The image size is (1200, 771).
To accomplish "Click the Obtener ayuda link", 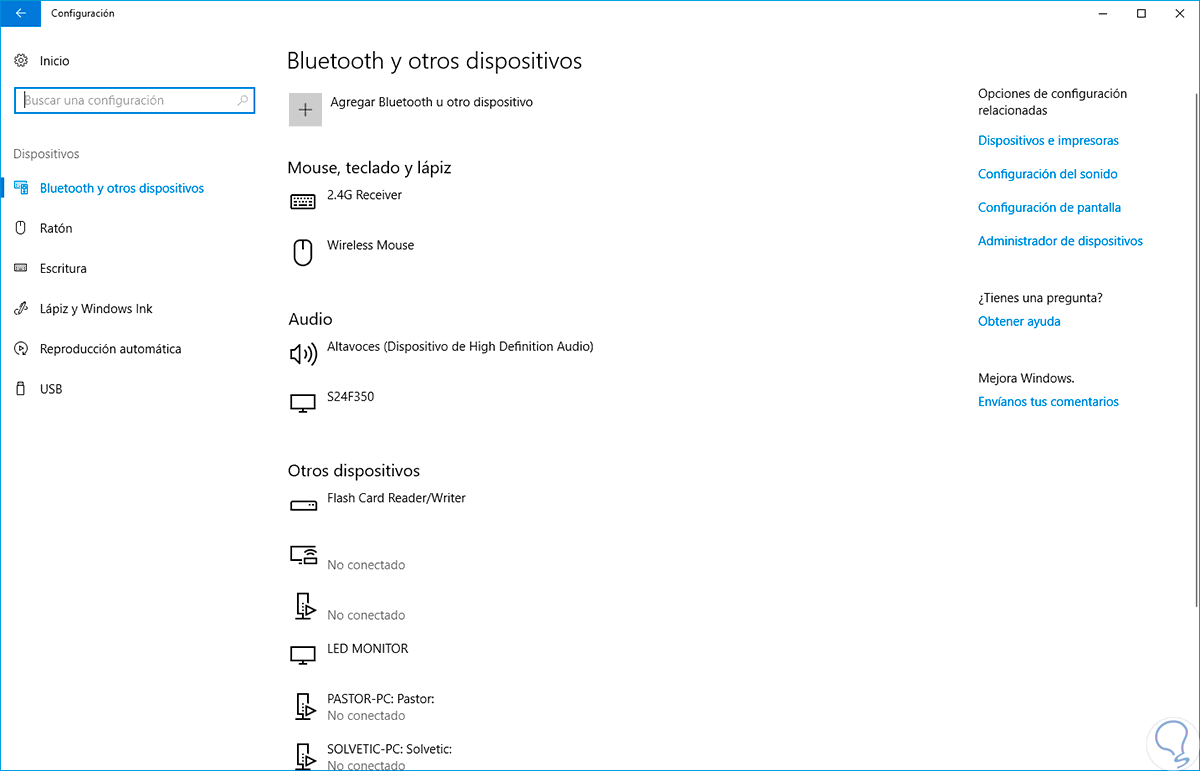I will (1019, 321).
